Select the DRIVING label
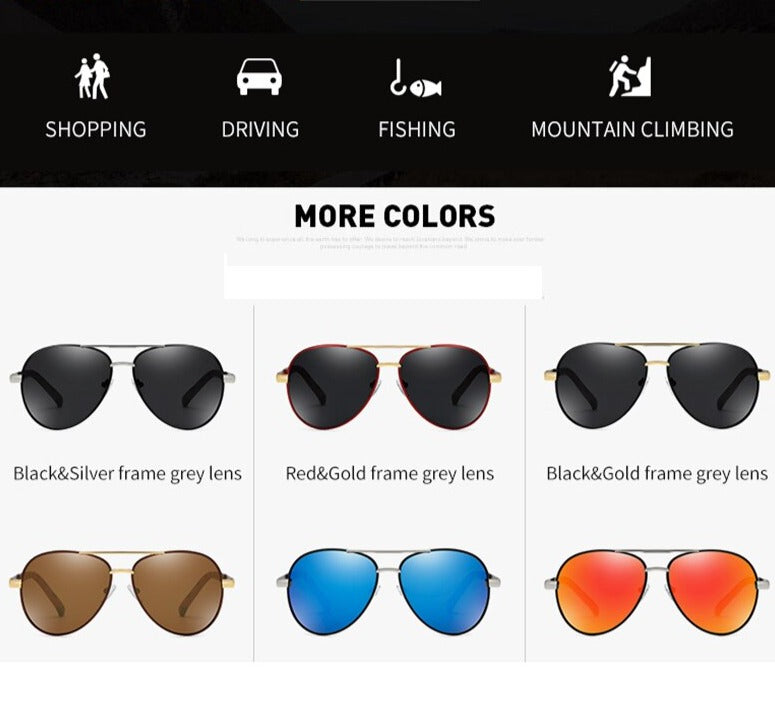Screen dimensions: 775x718 click(260, 129)
